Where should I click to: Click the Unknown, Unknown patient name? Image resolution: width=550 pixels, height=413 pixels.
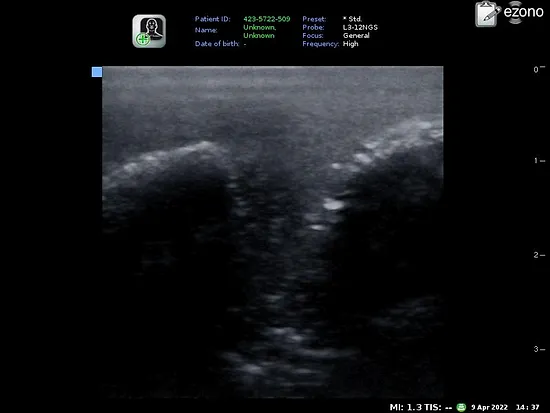tap(260, 31)
